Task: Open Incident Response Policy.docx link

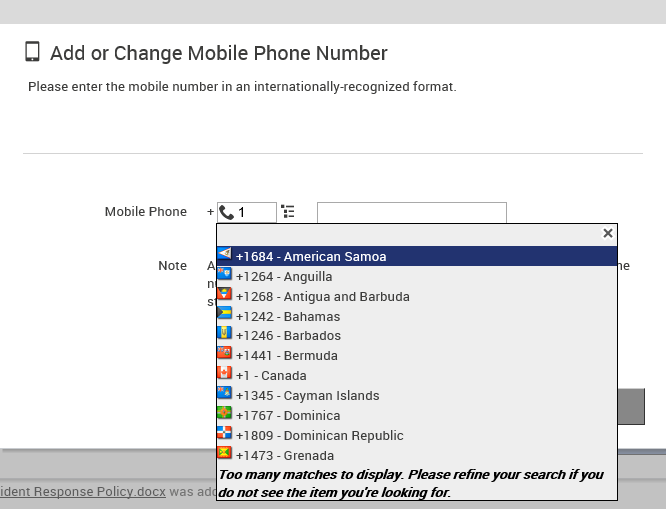Action: tap(83, 492)
